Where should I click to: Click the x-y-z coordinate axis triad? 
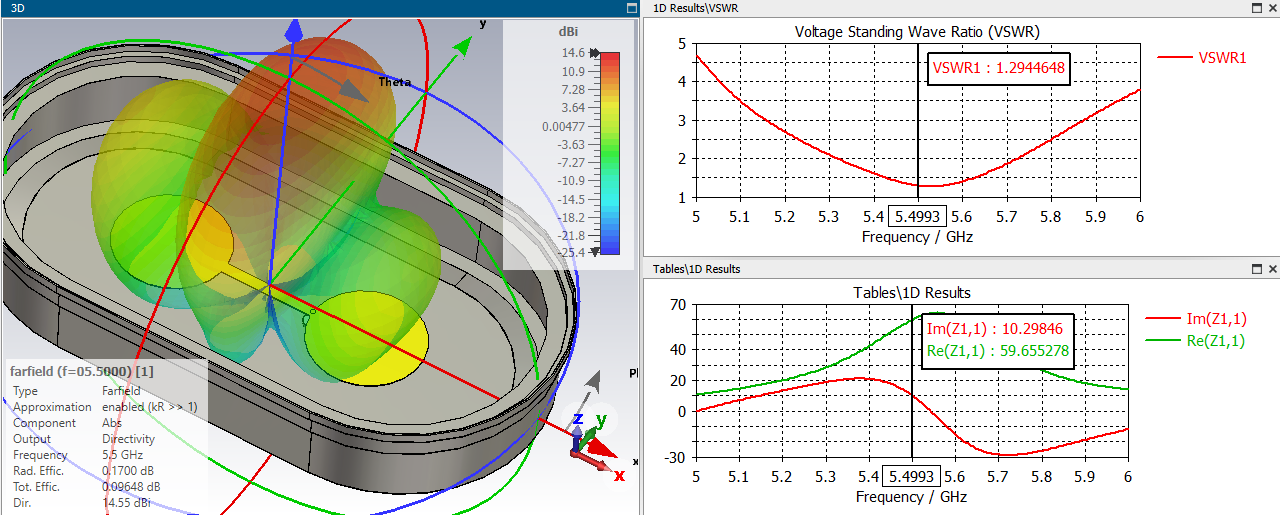coord(590,440)
